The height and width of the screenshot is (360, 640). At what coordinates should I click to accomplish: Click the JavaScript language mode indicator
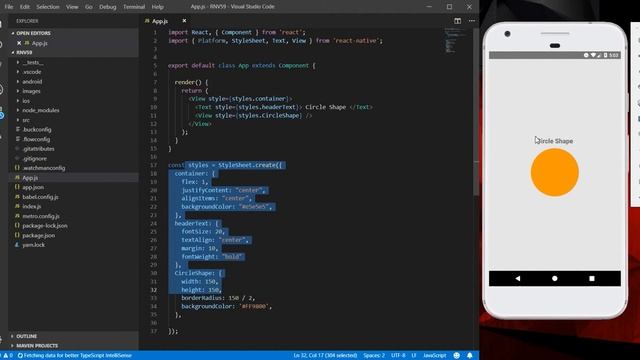tap(435, 356)
